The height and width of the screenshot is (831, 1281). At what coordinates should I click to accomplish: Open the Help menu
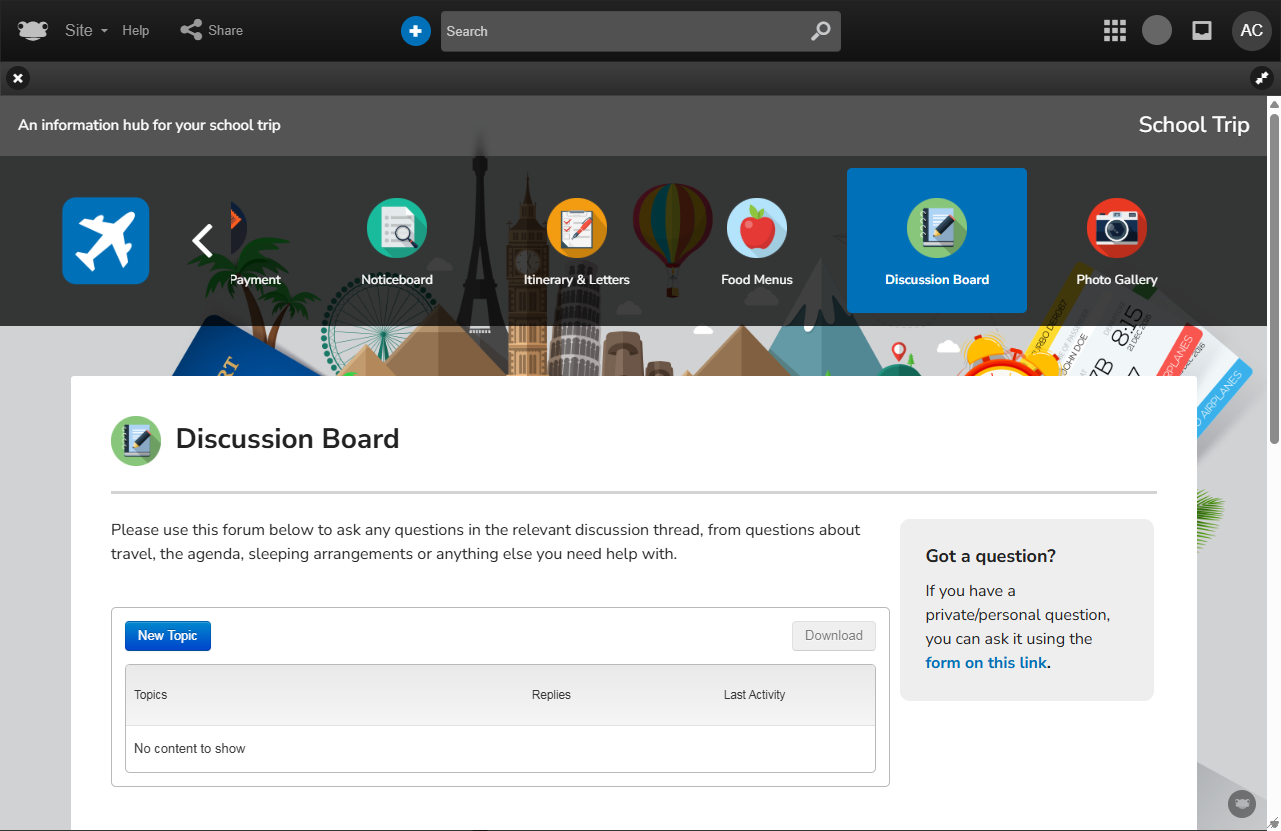136,31
